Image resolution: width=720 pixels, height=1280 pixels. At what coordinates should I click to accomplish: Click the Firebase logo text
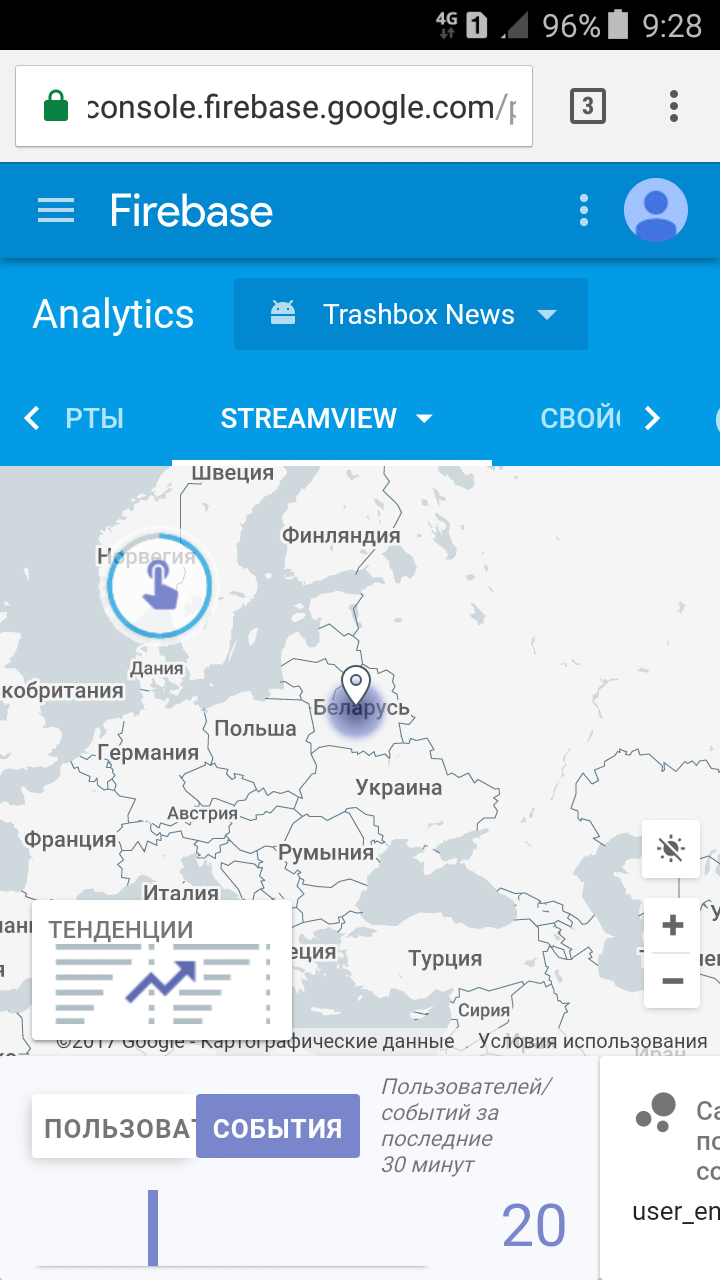[191, 211]
